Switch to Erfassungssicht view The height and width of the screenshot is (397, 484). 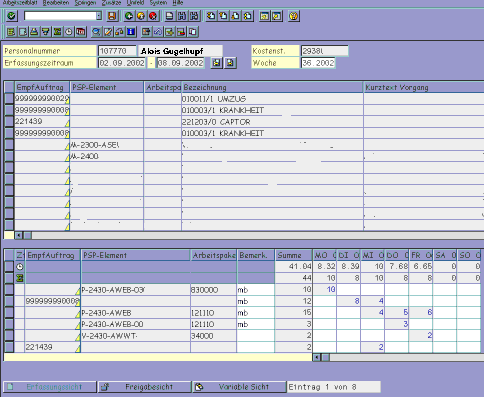pos(50,387)
